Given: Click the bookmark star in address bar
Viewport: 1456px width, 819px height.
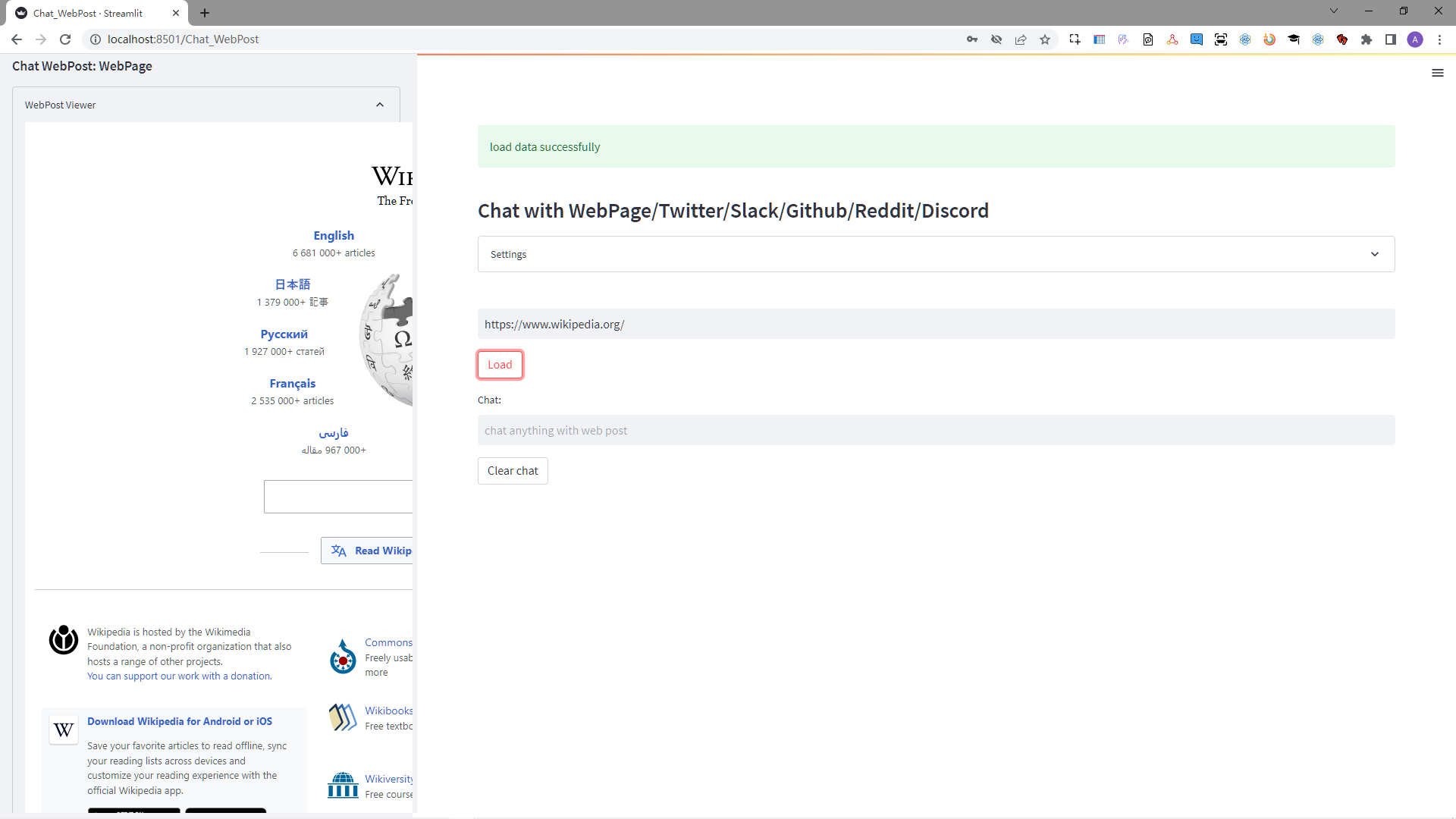Looking at the screenshot, I should coord(1045,39).
